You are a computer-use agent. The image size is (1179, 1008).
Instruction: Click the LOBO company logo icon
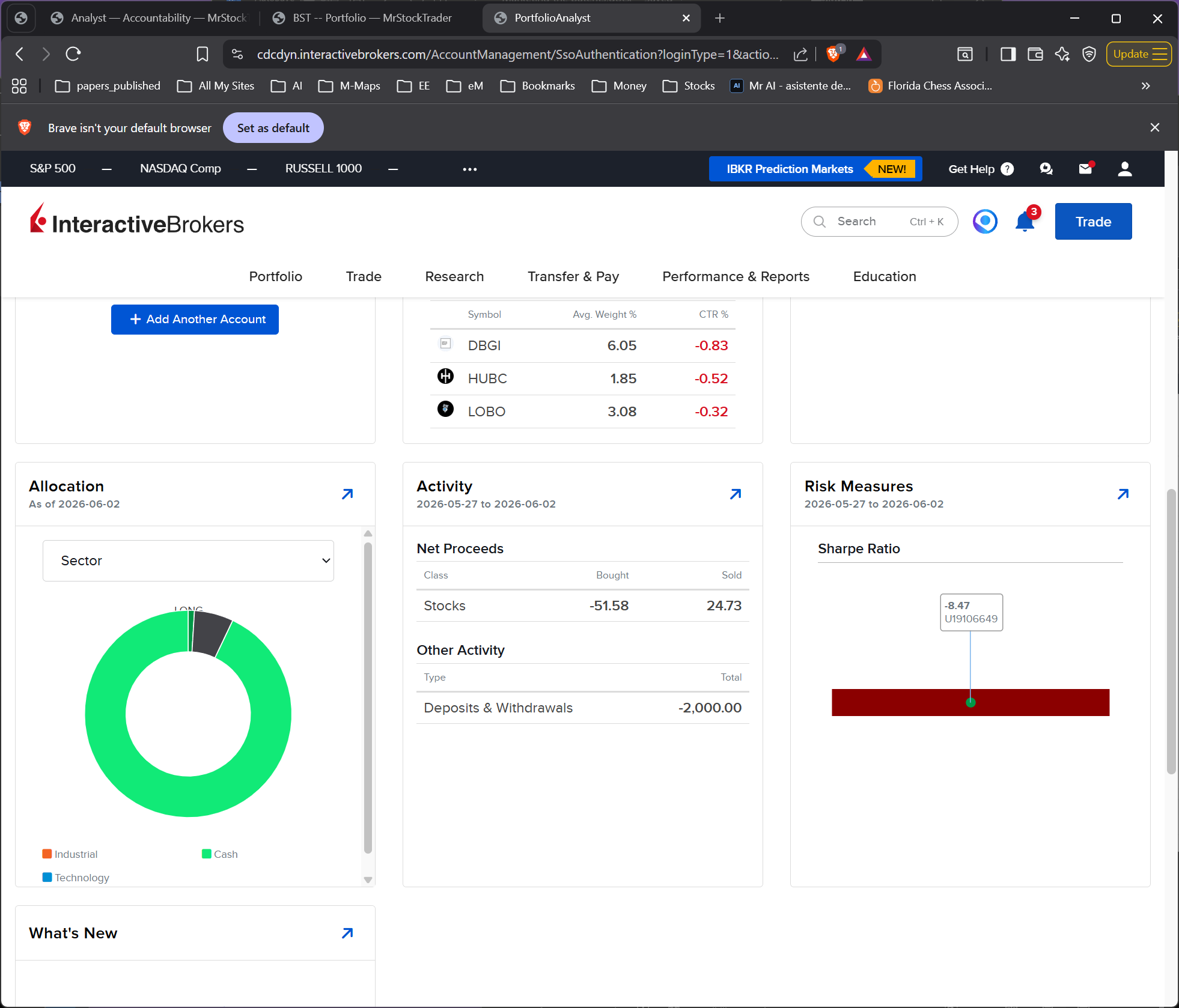pyautogui.click(x=445, y=409)
